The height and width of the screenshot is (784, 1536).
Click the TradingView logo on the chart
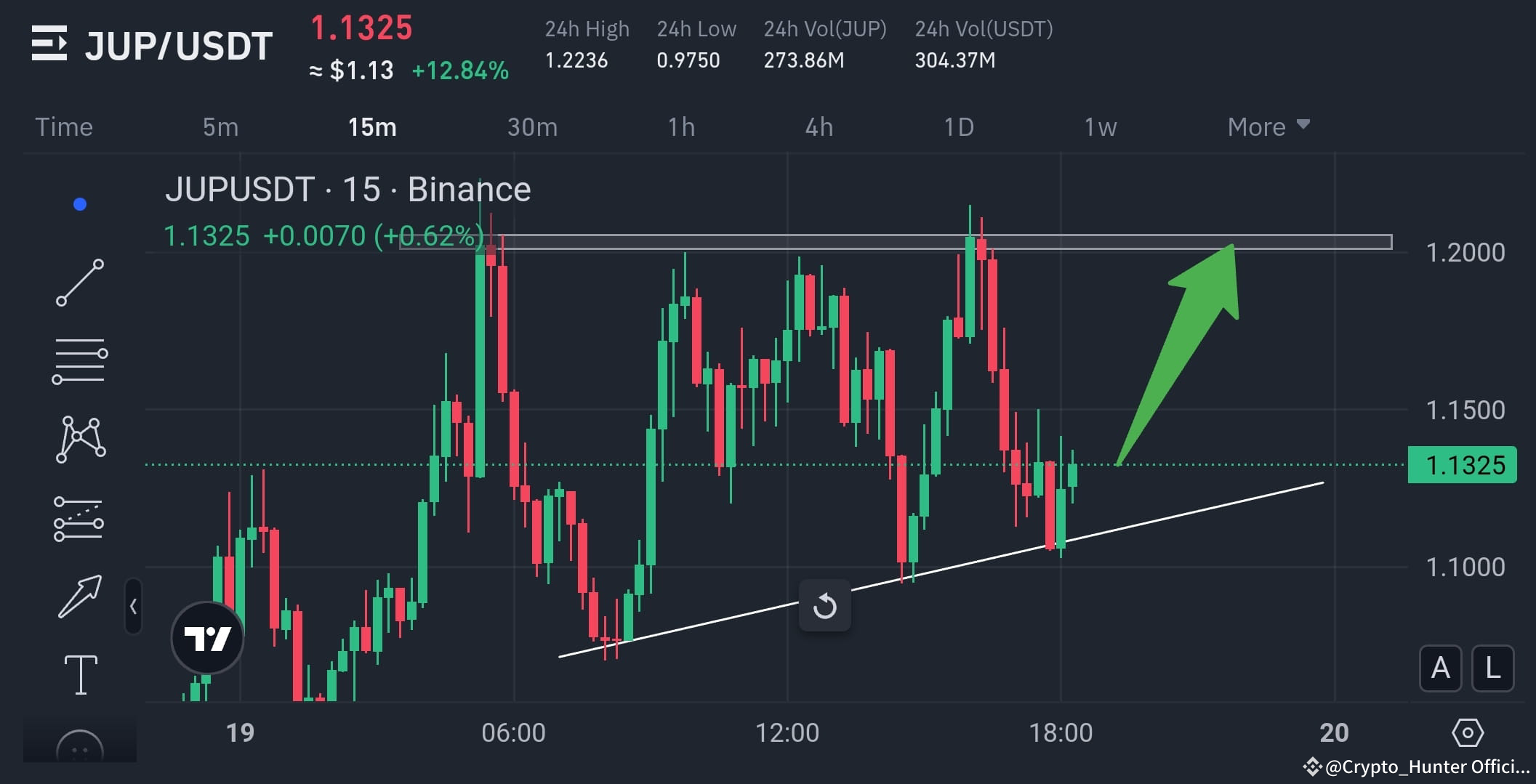click(x=207, y=634)
